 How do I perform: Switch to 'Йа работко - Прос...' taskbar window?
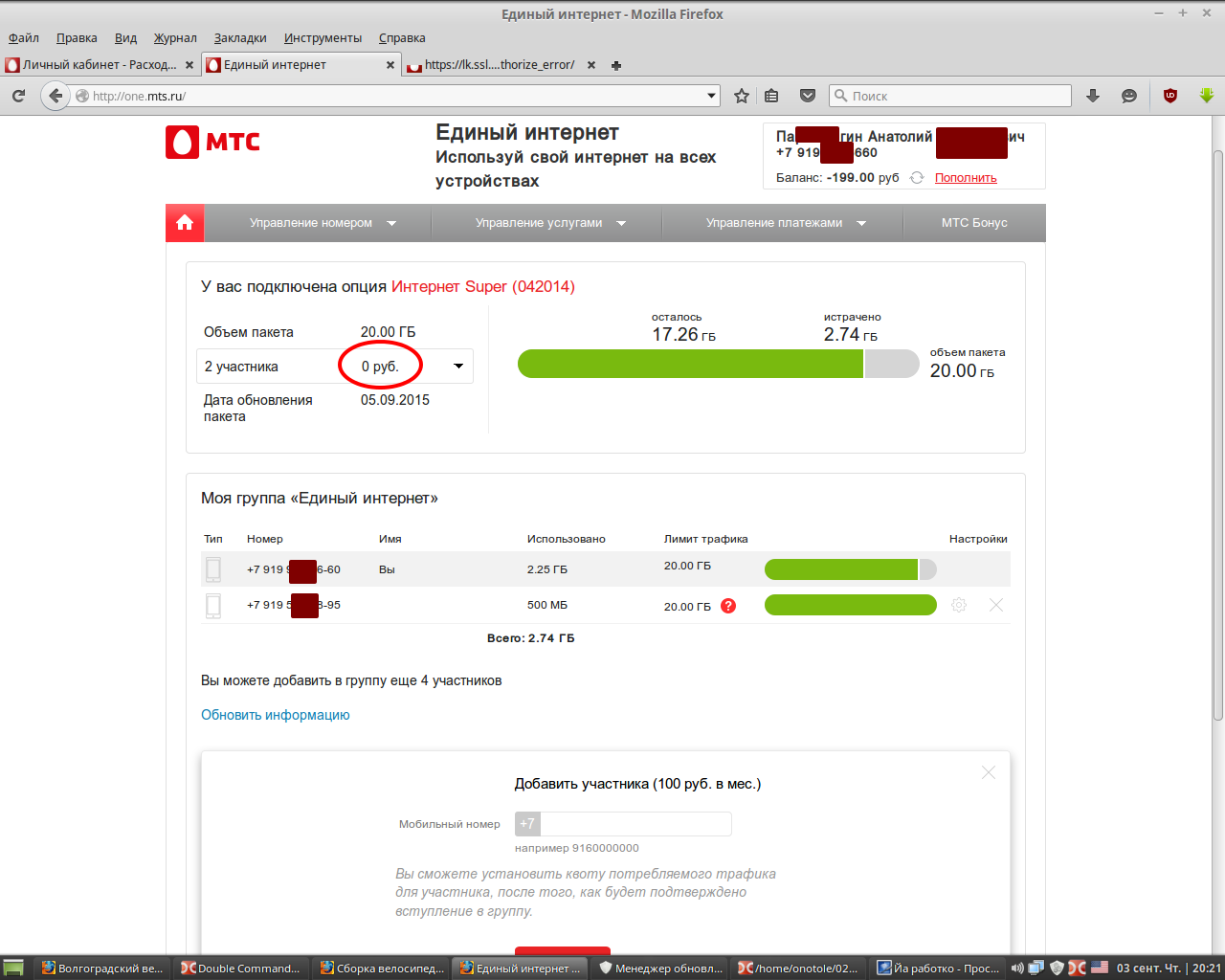click(938, 969)
